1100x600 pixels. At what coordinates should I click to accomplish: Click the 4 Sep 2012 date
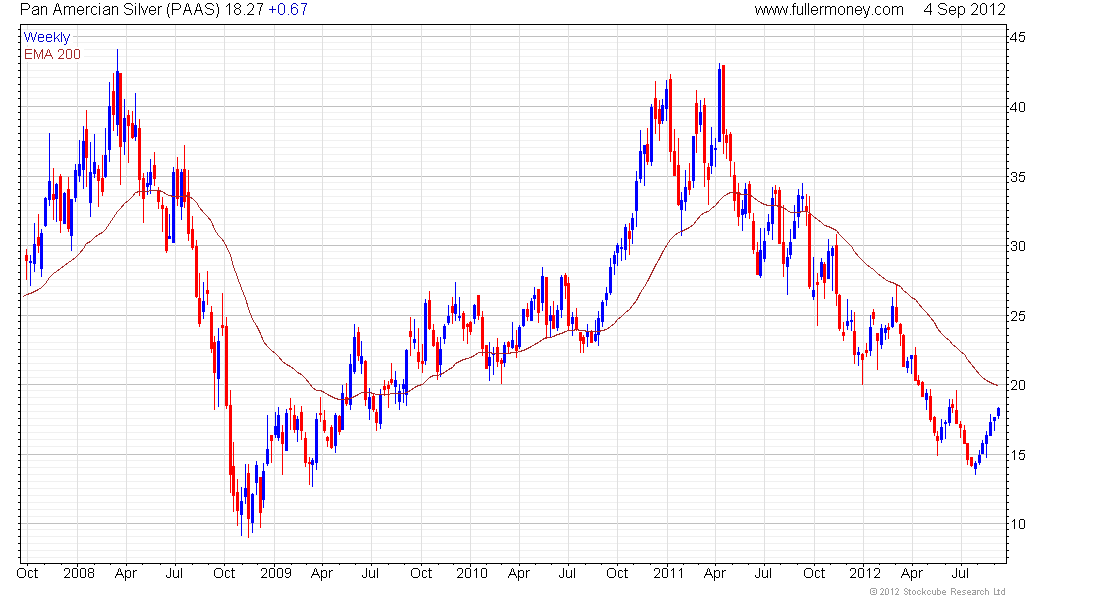(965, 10)
